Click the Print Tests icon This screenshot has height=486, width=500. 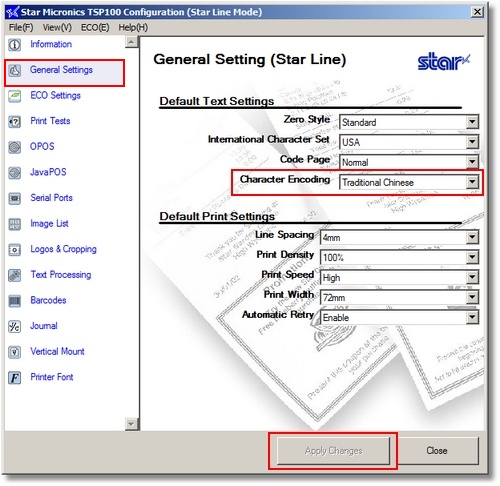14,121
